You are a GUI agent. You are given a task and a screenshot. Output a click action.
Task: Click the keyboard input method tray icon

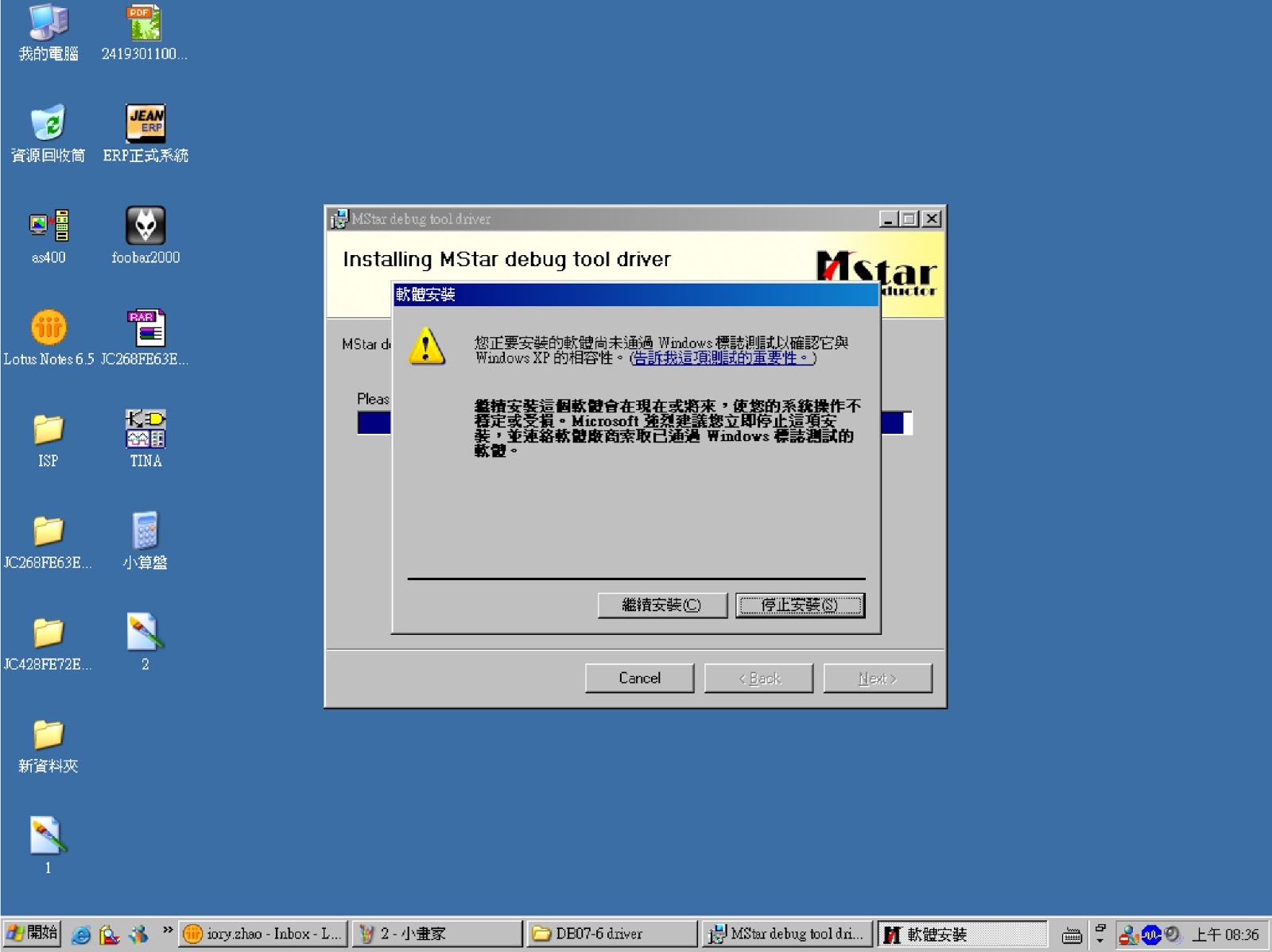coord(1072,935)
